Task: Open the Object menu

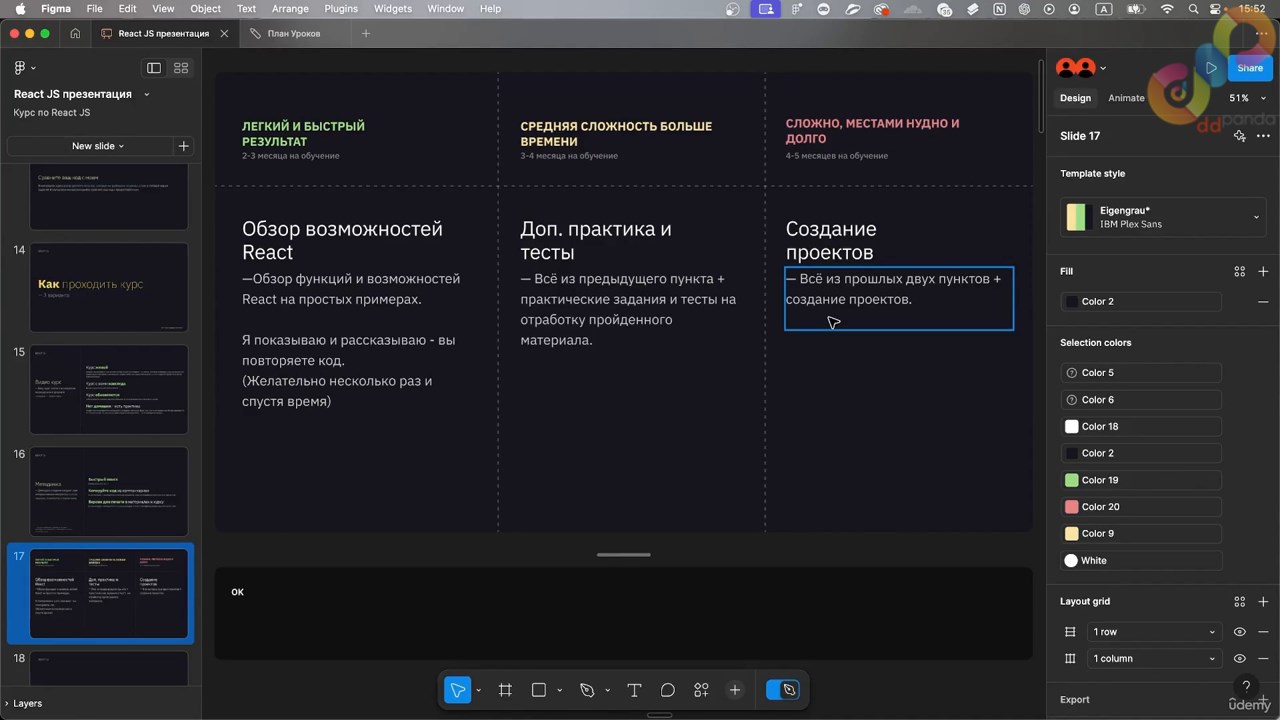Action: point(205,8)
